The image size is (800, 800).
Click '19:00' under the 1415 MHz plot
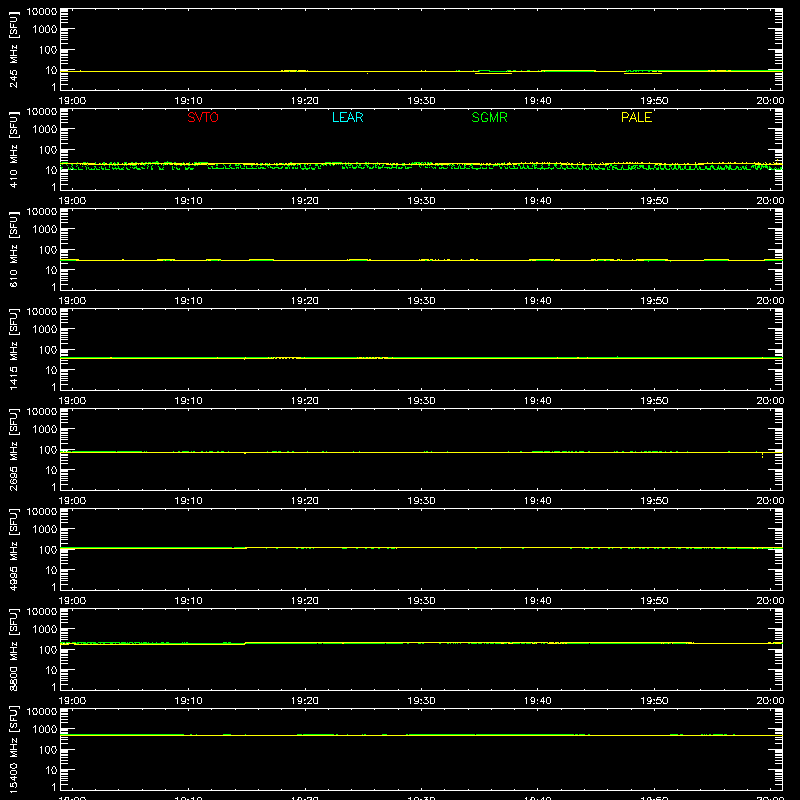coord(72,401)
